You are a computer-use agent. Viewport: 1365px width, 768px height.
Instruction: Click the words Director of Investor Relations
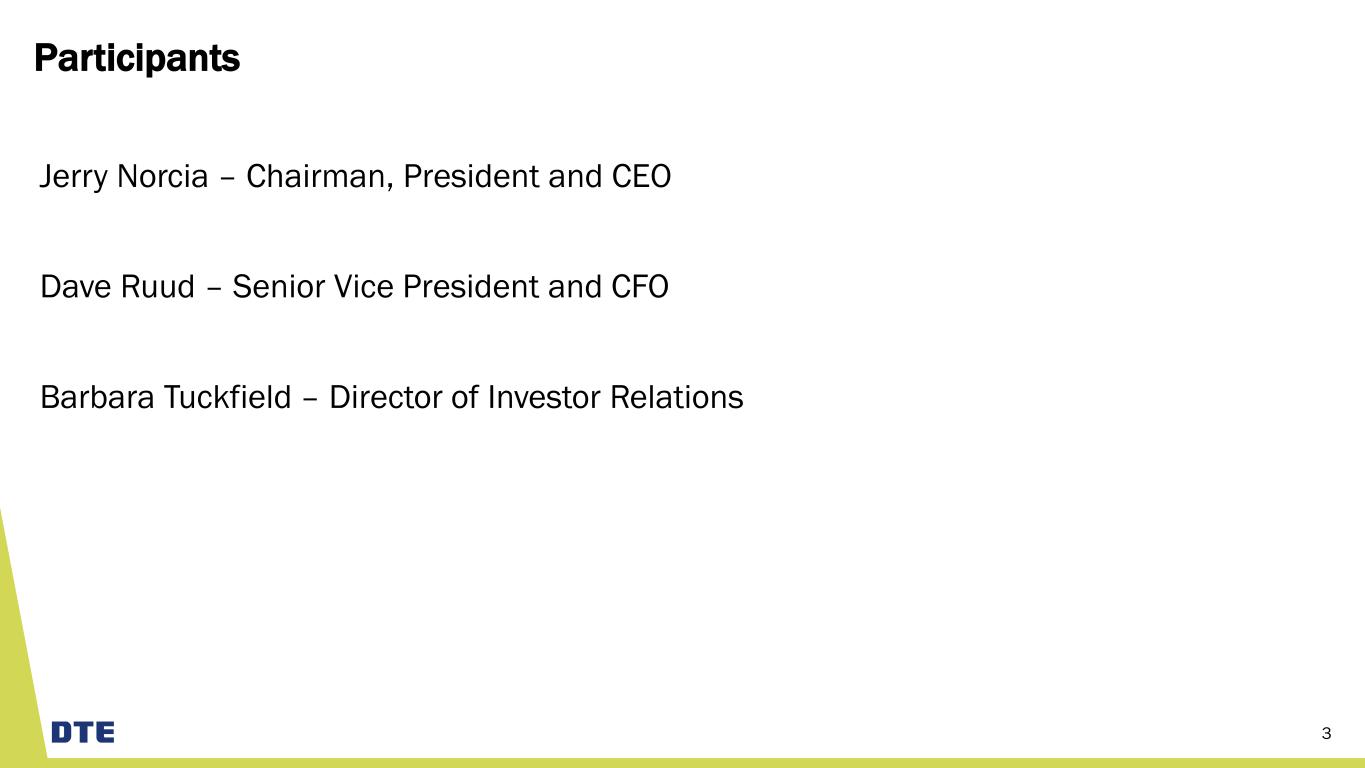536,398
